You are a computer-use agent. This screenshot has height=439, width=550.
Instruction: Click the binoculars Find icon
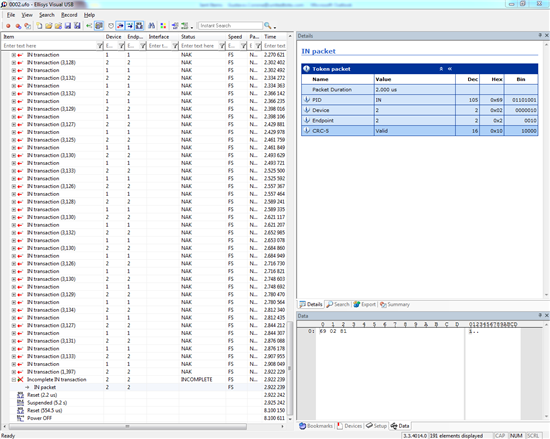pyautogui.click(x=152, y=26)
